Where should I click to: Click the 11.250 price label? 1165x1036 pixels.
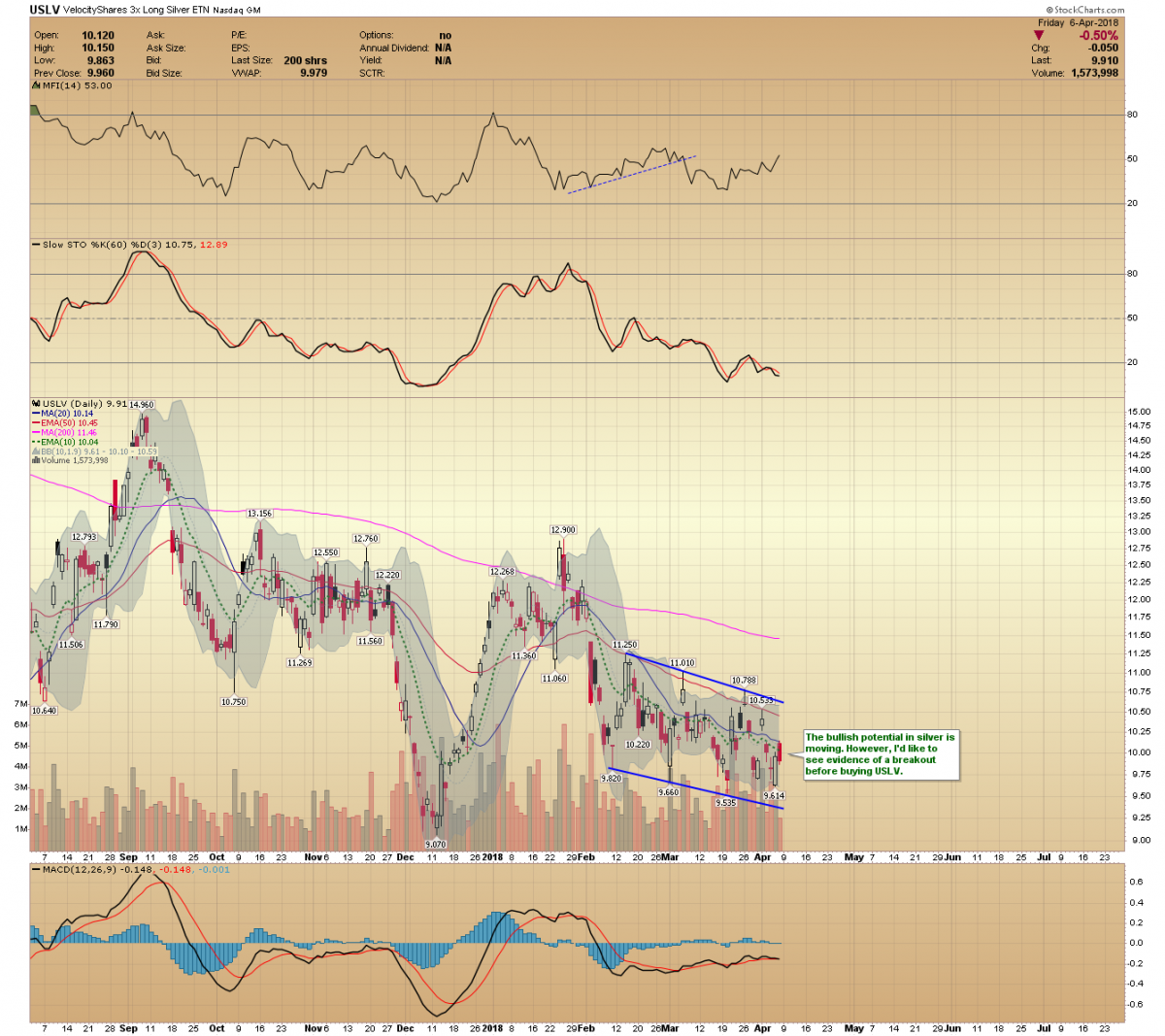(625, 645)
